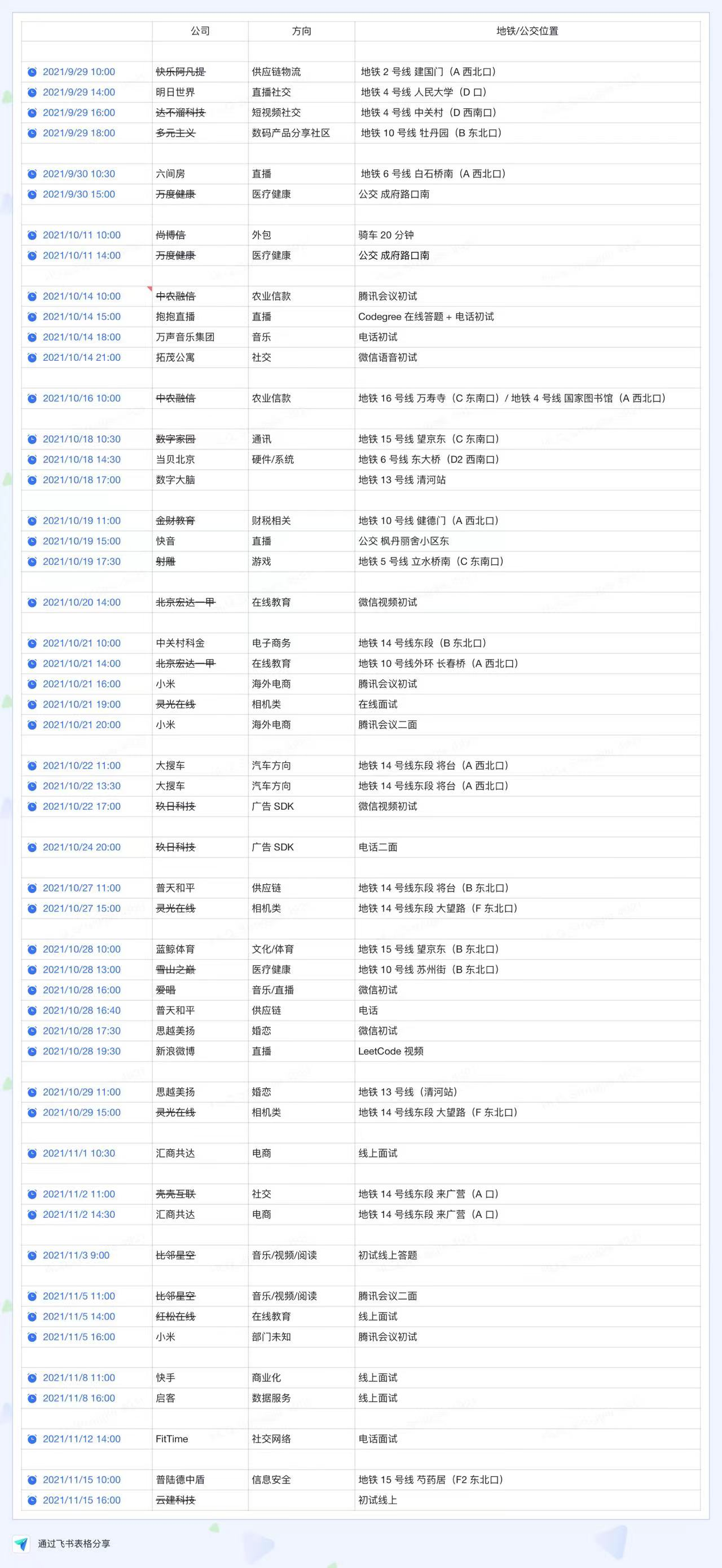The image size is (722, 1568).
Task: Click the clock icon beside 2021/10/24 20:00
Action: tap(32, 847)
